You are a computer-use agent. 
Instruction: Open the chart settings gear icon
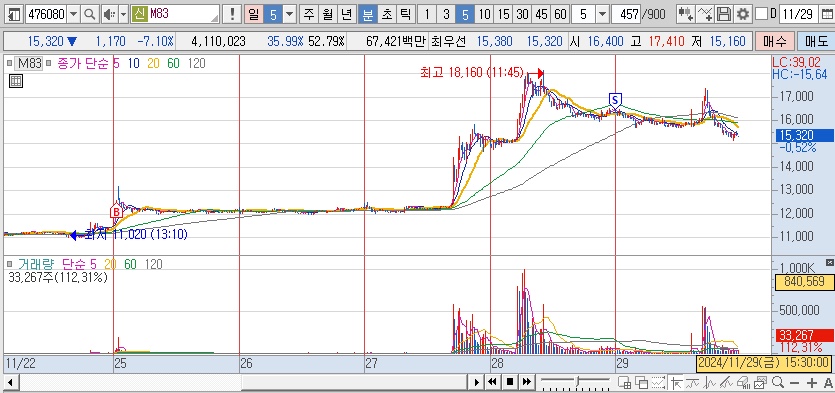coord(743,14)
